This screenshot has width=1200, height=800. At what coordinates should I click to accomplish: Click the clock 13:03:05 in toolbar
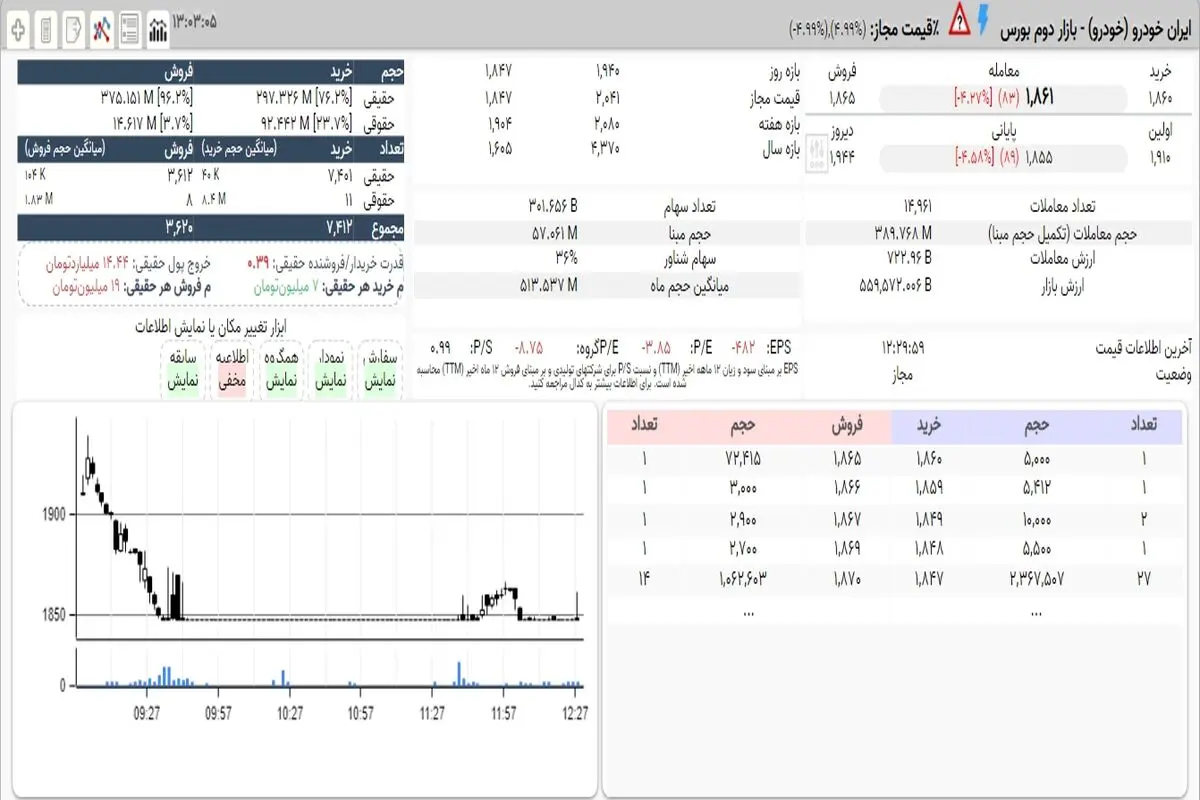(x=195, y=21)
